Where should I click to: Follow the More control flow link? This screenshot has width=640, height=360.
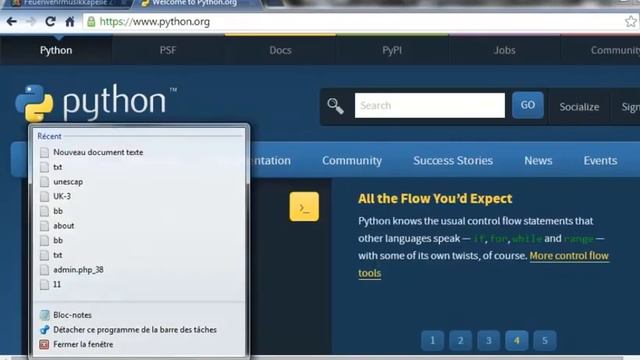coord(569,256)
